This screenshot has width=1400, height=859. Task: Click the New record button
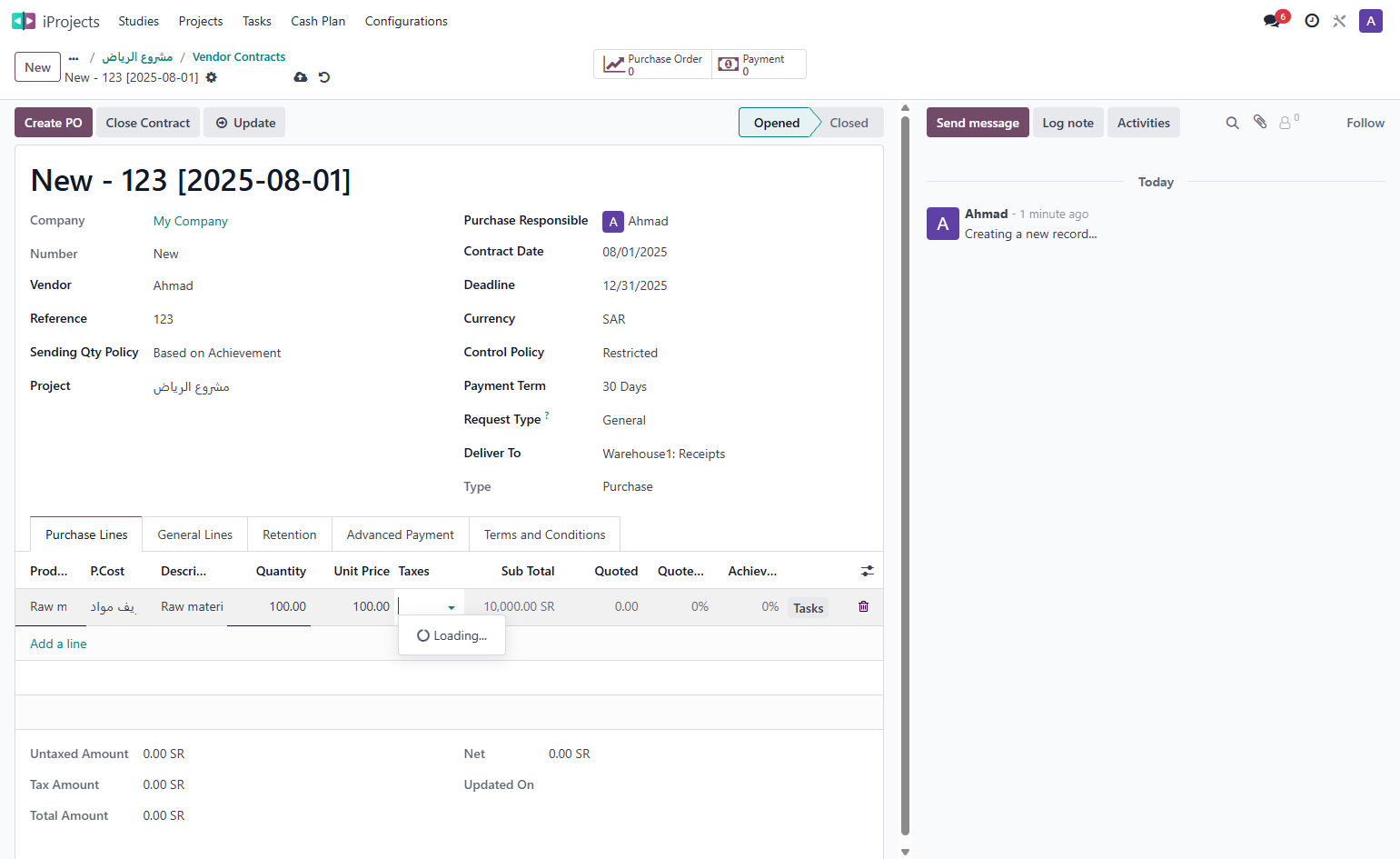pyautogui.click(x=38, y=67)
